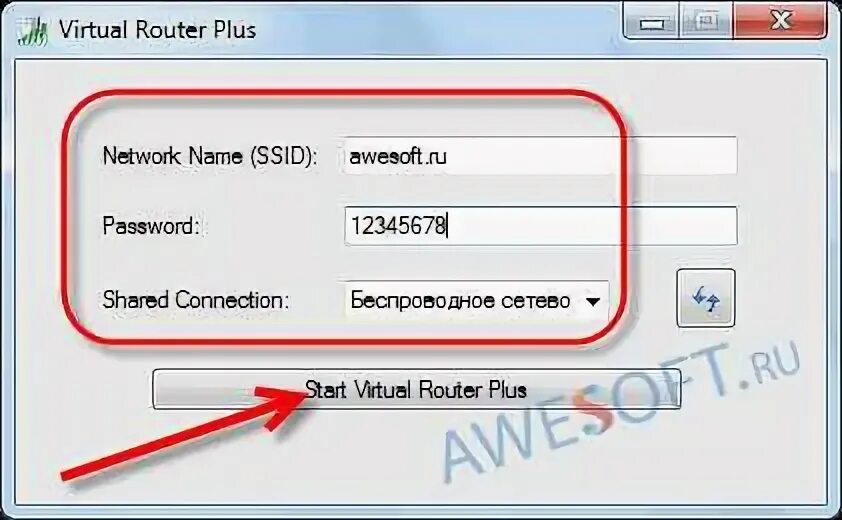This screenshot has height=520, width=842.
Task: Click the Virtual Router Plus title text
Action: click(157, 30)
